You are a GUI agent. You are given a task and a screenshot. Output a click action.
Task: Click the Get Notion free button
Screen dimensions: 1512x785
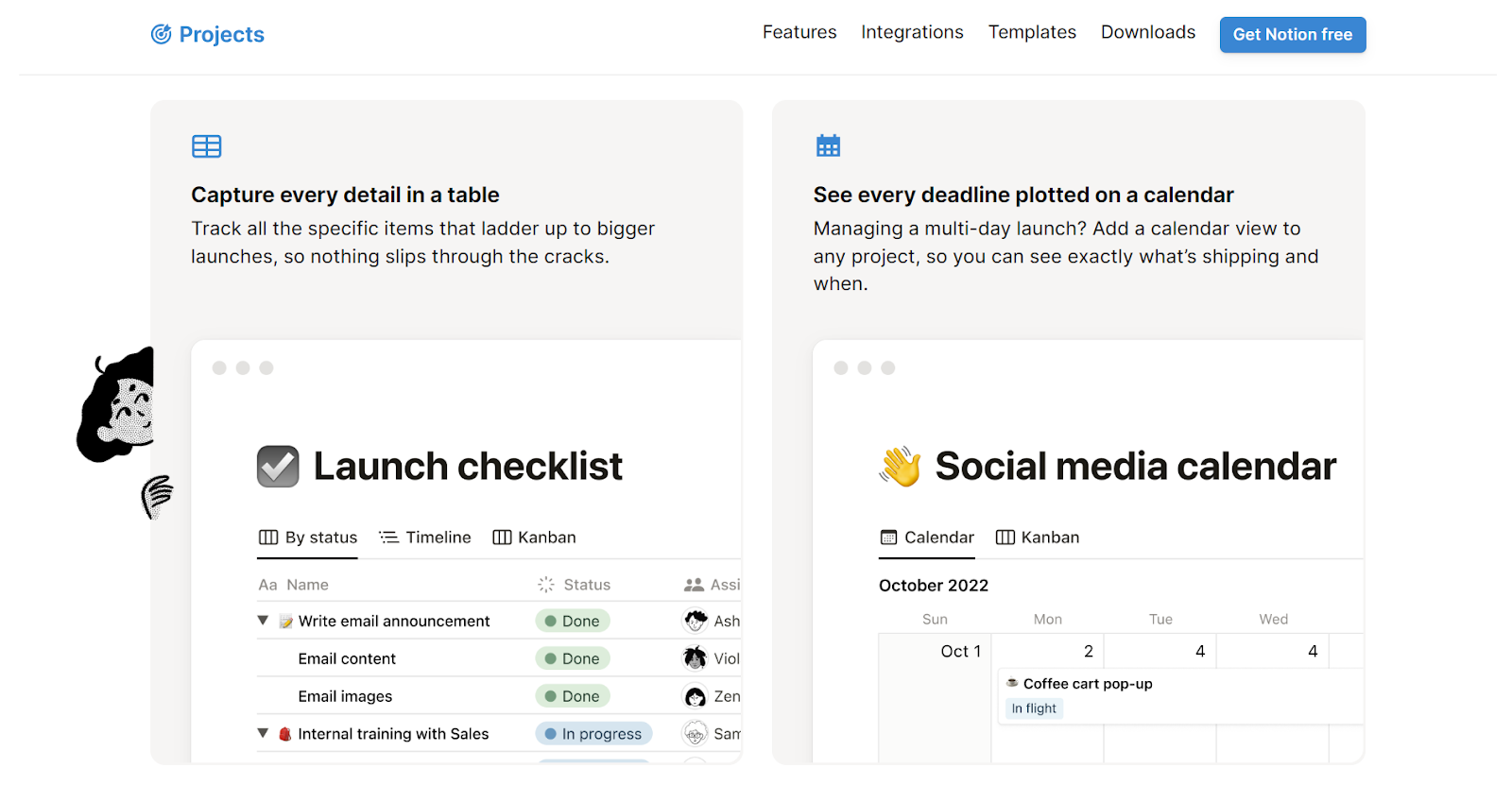1292,35
